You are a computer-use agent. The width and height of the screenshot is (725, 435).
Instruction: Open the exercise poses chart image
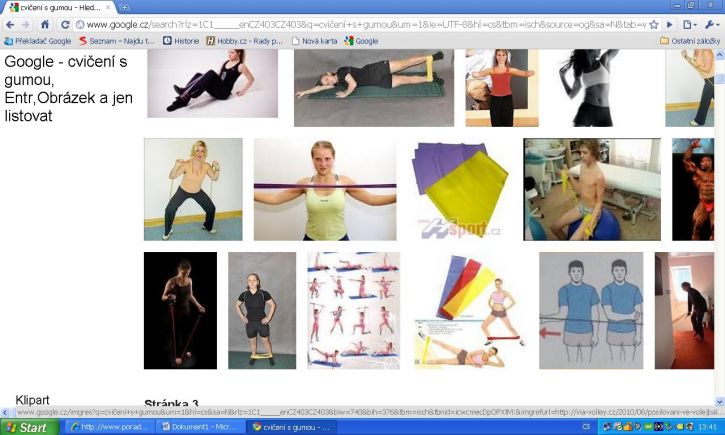pyautogui.click(x=353, y=310)
